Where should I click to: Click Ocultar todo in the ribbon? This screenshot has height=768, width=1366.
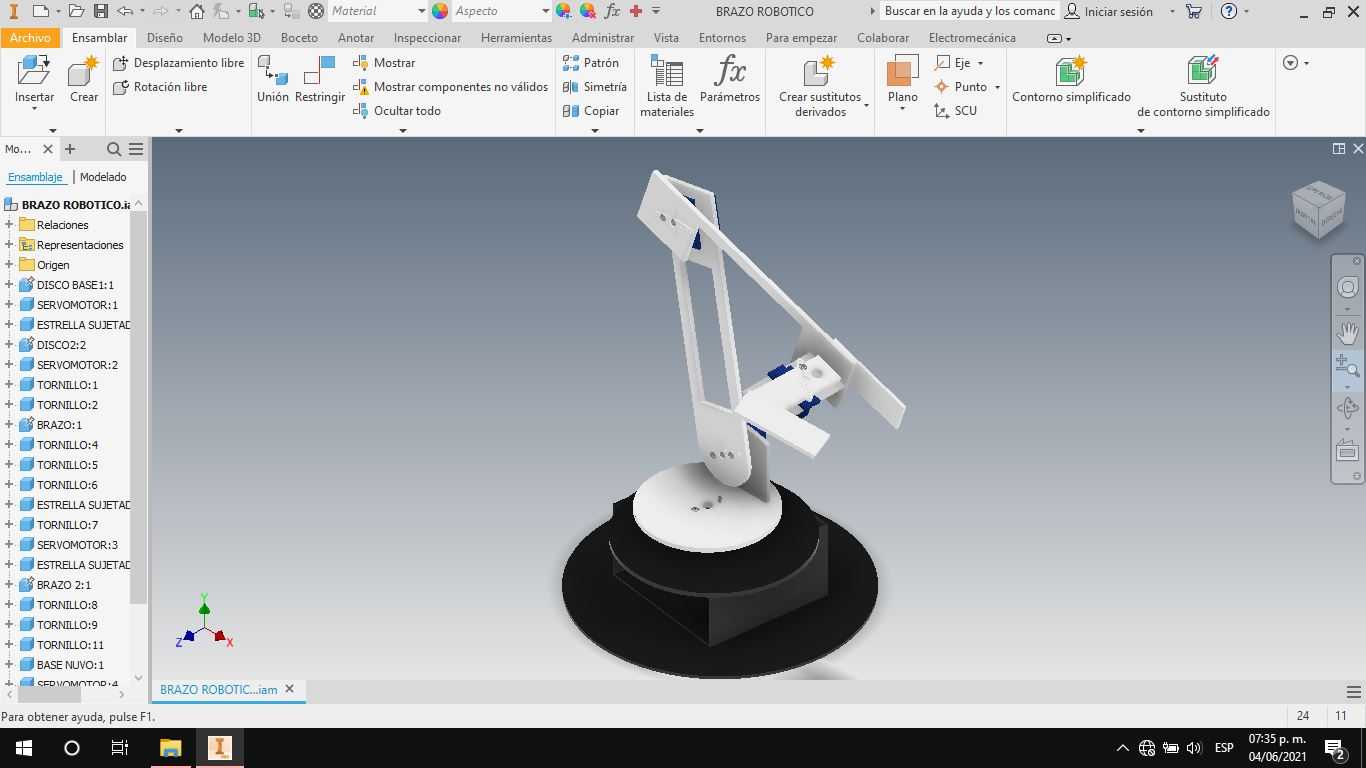(397, 111)
